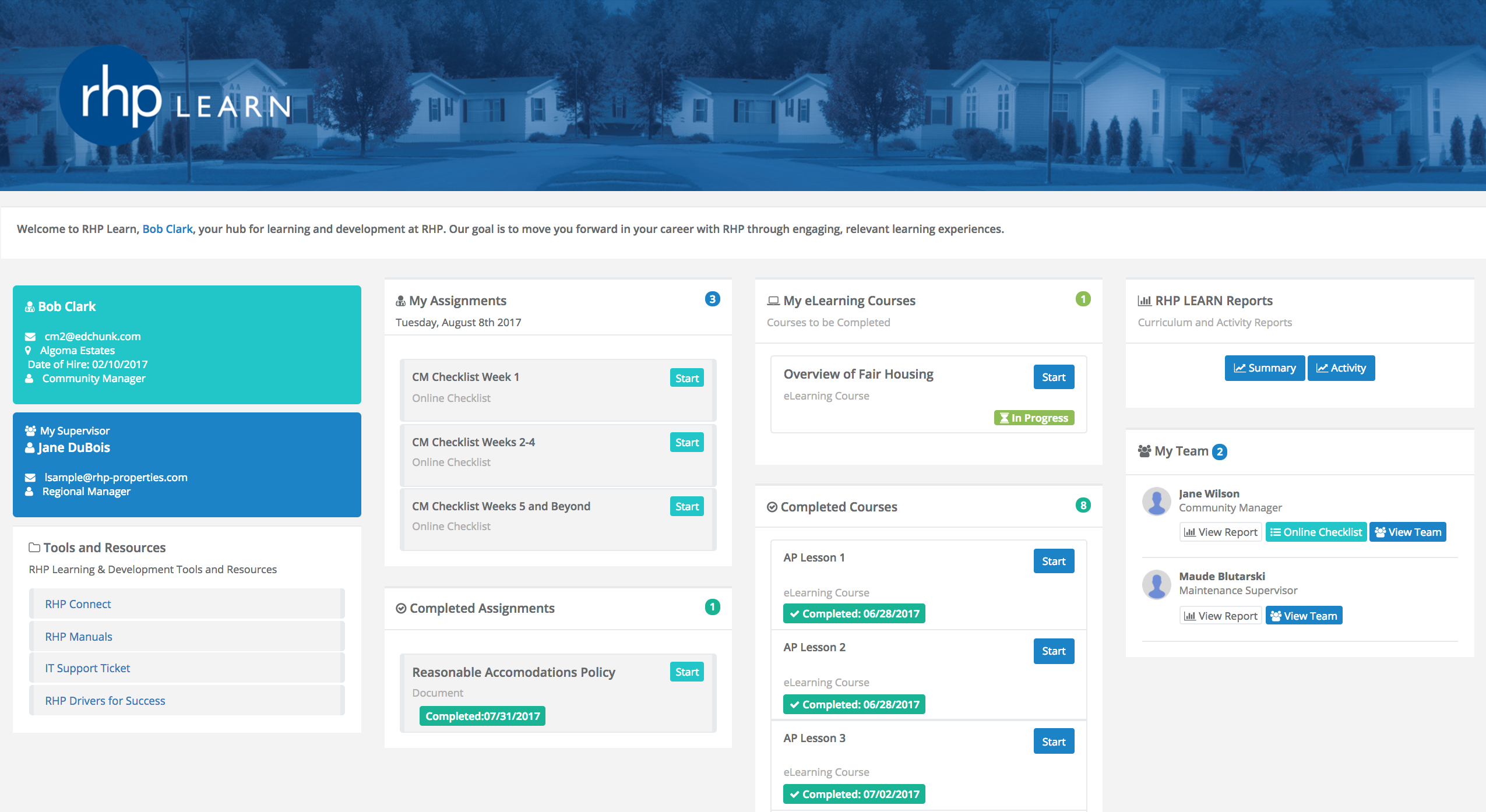Start AP Lesson 3 course
The height and width of the screenshot is (812, 1486).
(x=1054, y=742)
